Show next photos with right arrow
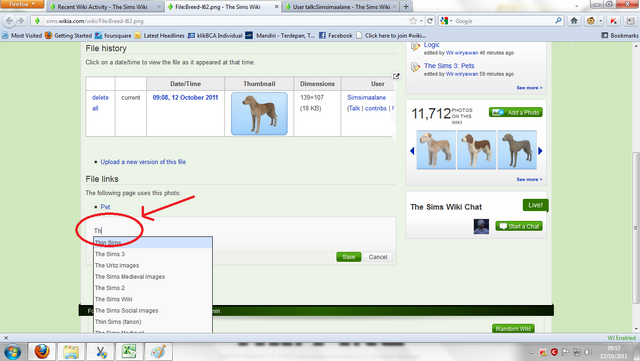640x361 pixels. 540,151
